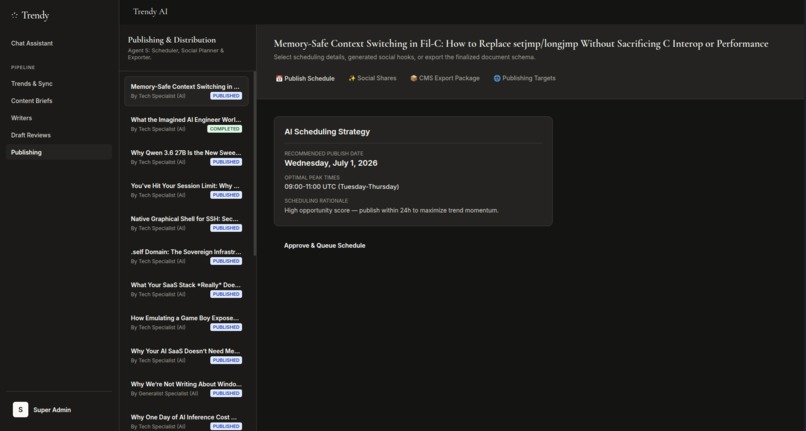
Task: Open Why Qwen 3.6 27B article
Action: pyautogui.click(x=186, y=157)
